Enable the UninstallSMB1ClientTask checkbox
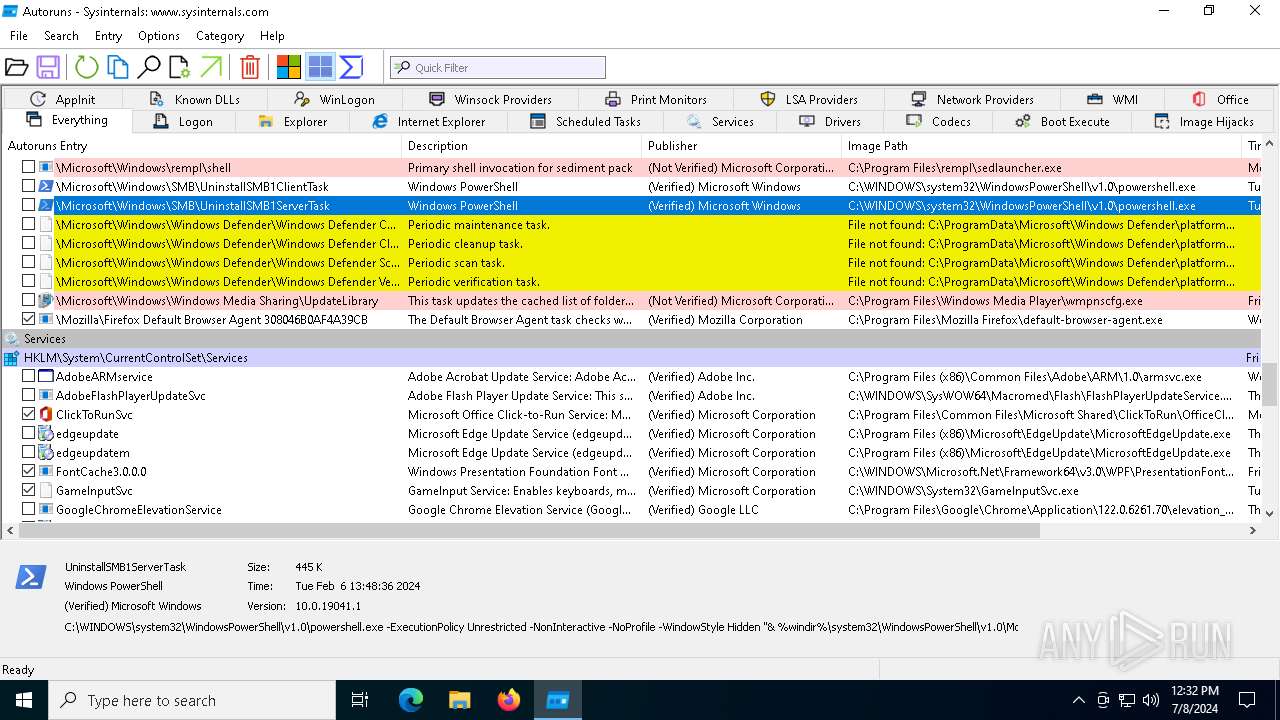The height and width of the screenshot is (720, 1280). coord(28,187)
